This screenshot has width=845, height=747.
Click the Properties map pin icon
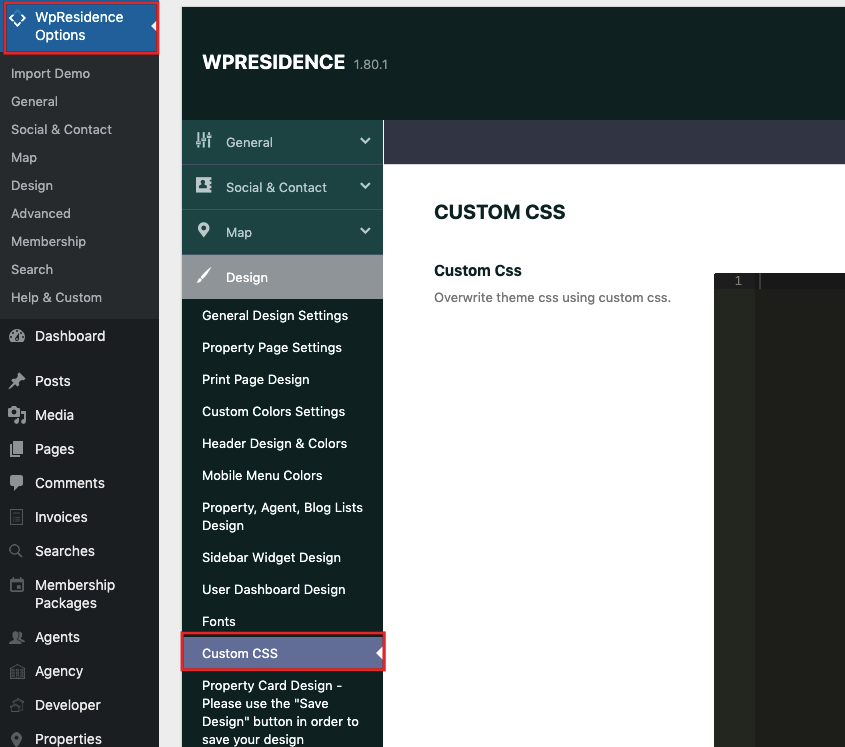[x=17, y=739]
